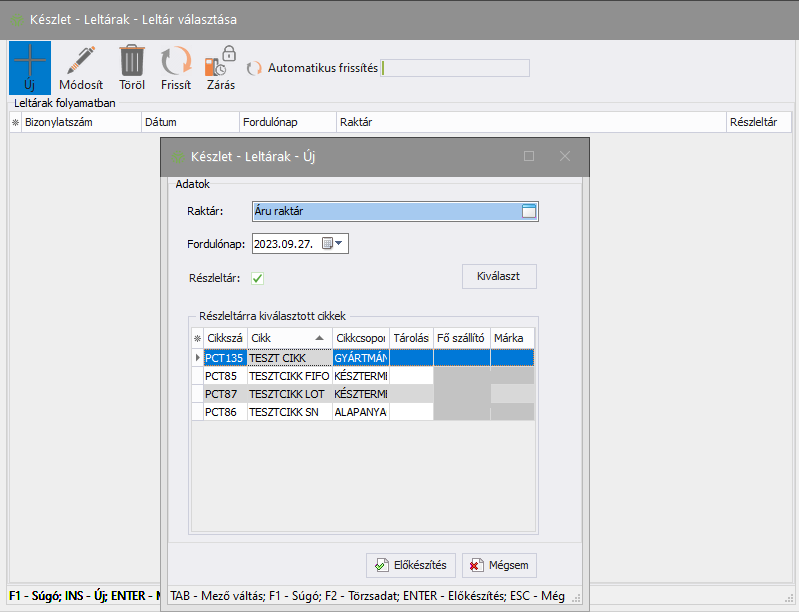The image size is (799, 612).
Task: Click the Automatikus frissítés refresh icon
Action: [x=255, y=69]
